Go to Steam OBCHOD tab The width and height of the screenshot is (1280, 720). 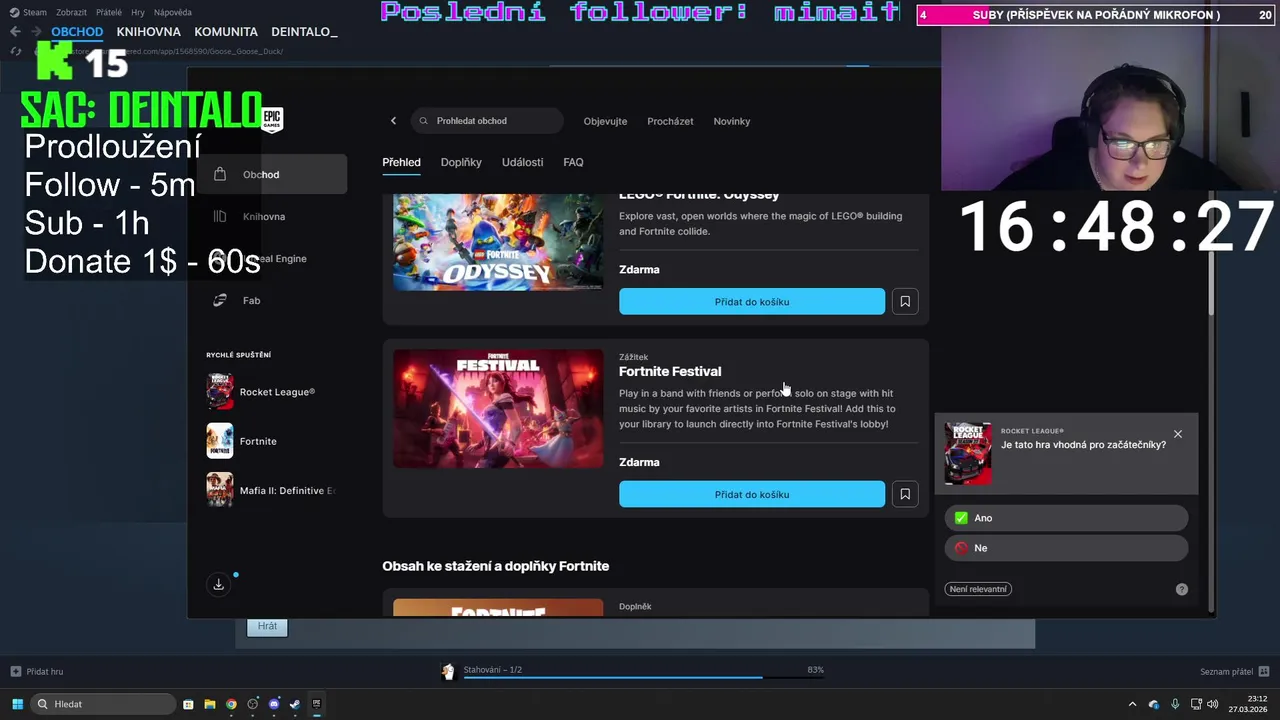pos(77,32)
